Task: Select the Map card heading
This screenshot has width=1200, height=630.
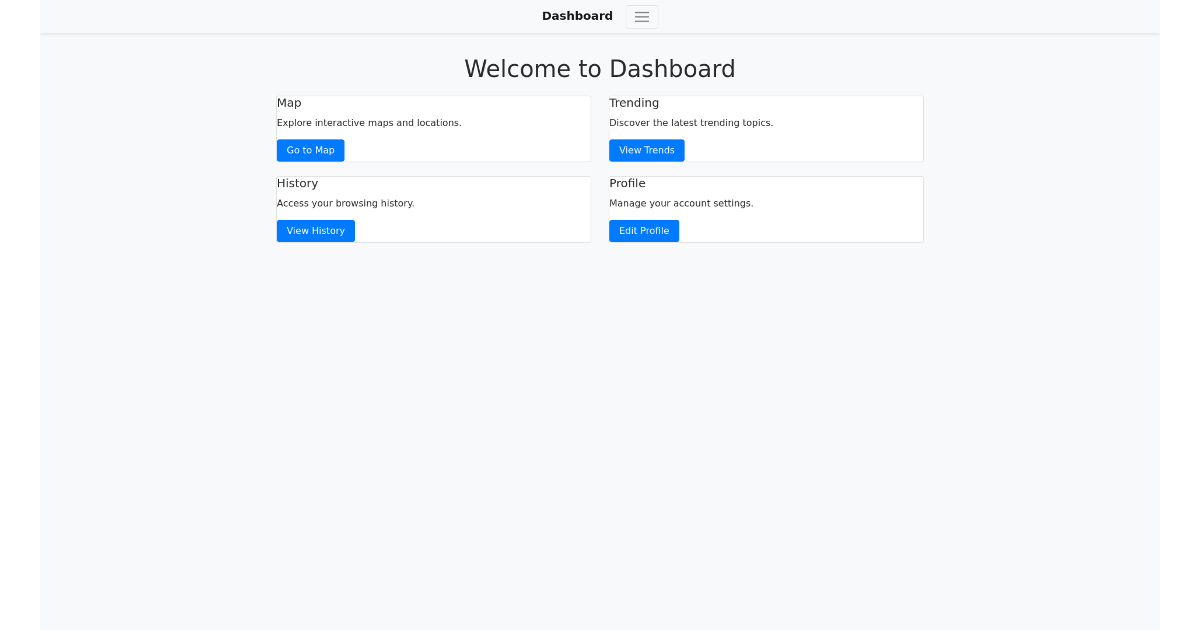Action: [x=289, y=102]
